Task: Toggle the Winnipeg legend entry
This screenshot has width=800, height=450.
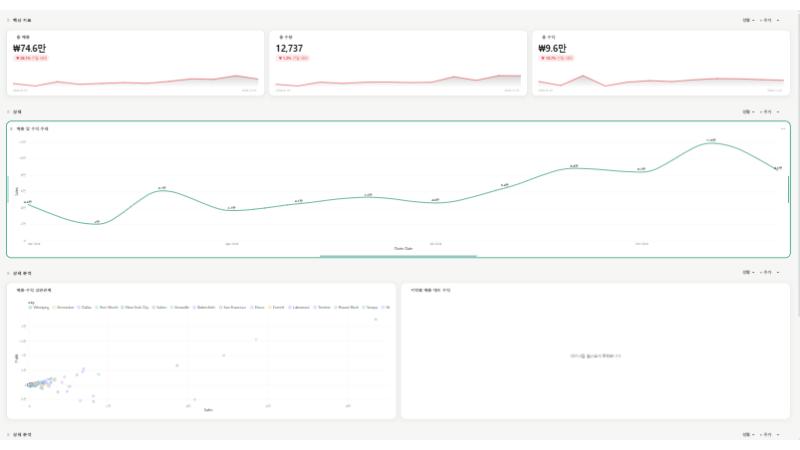Action: coord(39,308)
